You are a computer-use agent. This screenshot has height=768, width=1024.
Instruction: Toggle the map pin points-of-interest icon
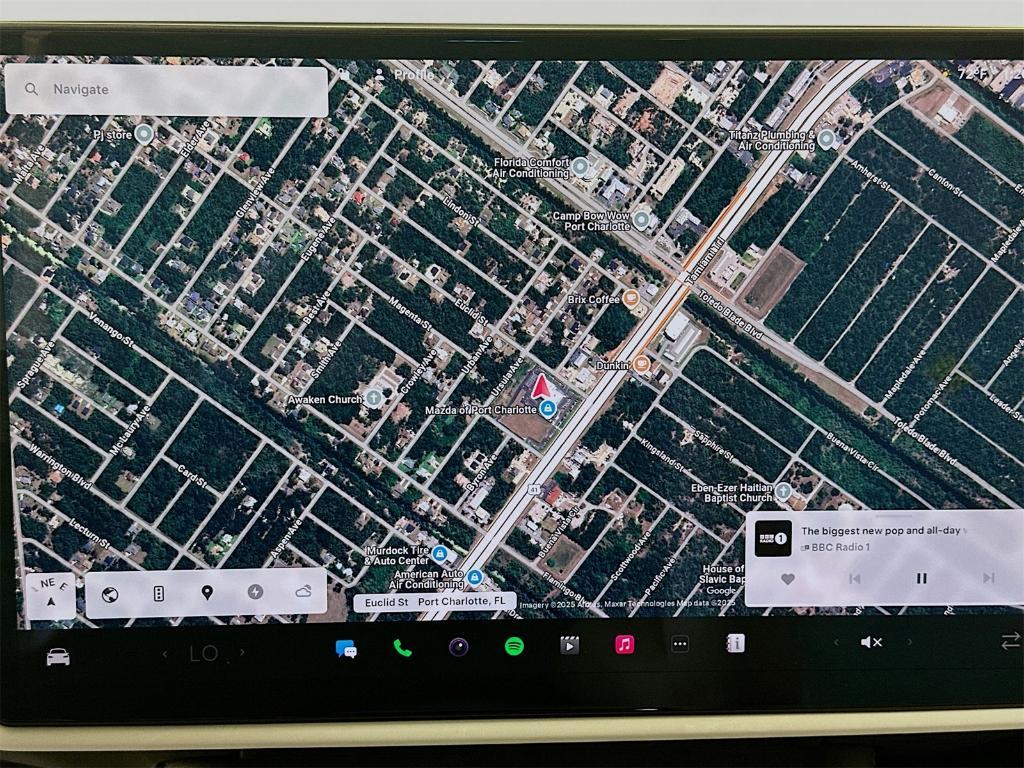[x=207, y=593]
